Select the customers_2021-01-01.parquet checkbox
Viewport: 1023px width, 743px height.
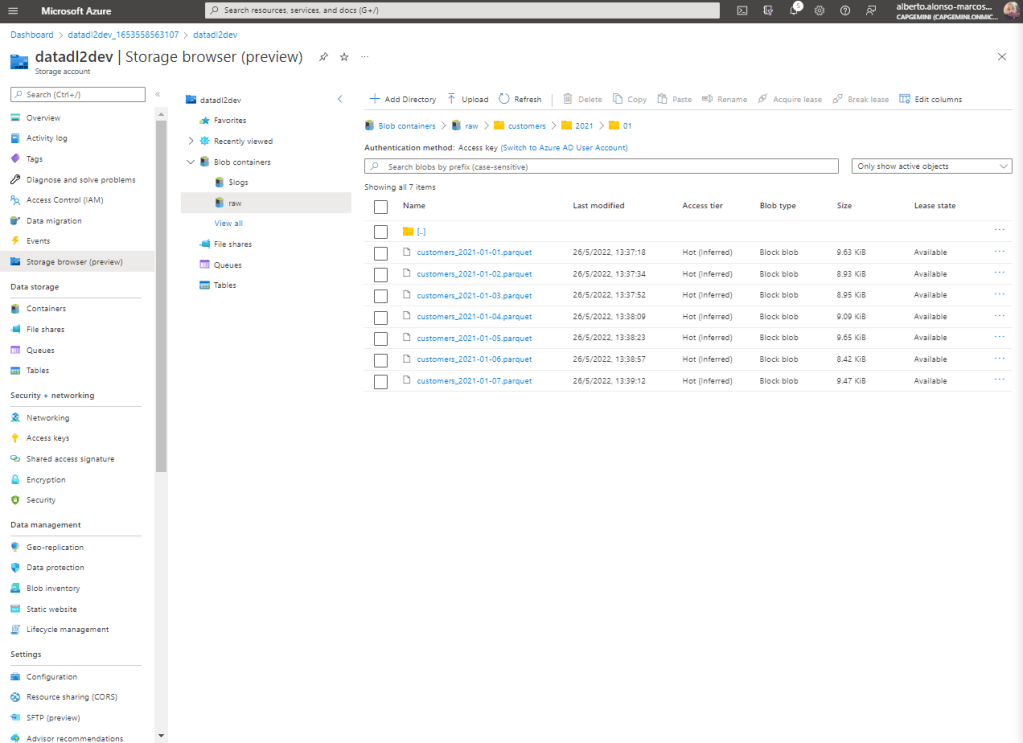[380, 253]
